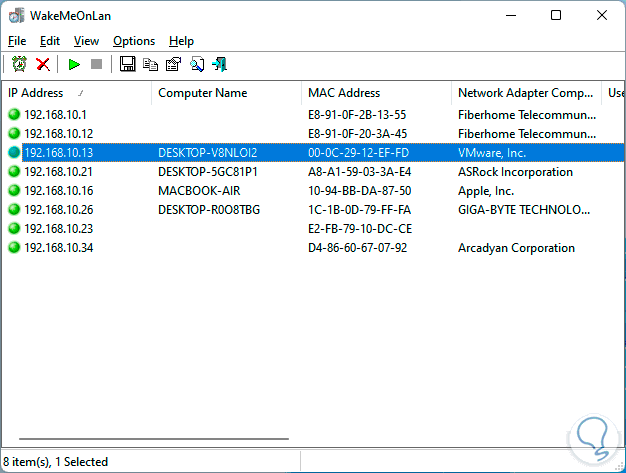Click the WakeMeOnLan title bar app icon
This screenshot has height=473, width=626.
(x=16, y=16)
